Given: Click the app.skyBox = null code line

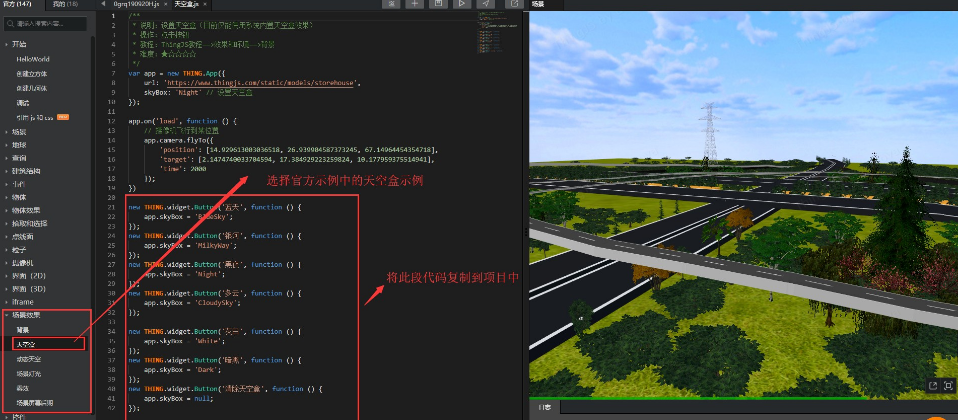Looking at the screenshot, I should 179,399.
